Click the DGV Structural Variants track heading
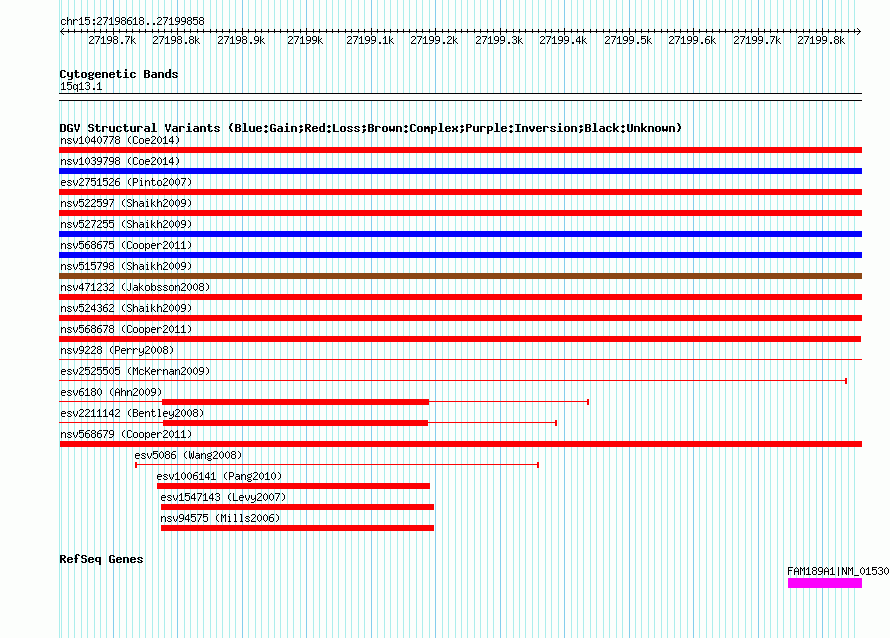 [x=370, y=128]
